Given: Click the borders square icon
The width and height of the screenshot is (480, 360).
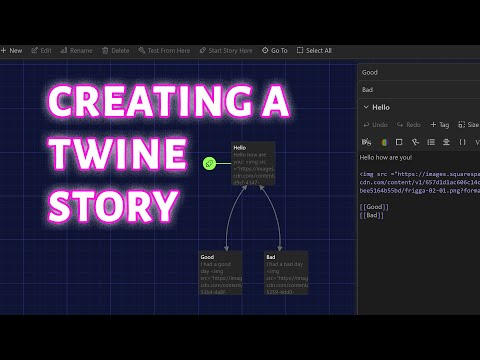Looking at the screenshot, I should (399, 142).
